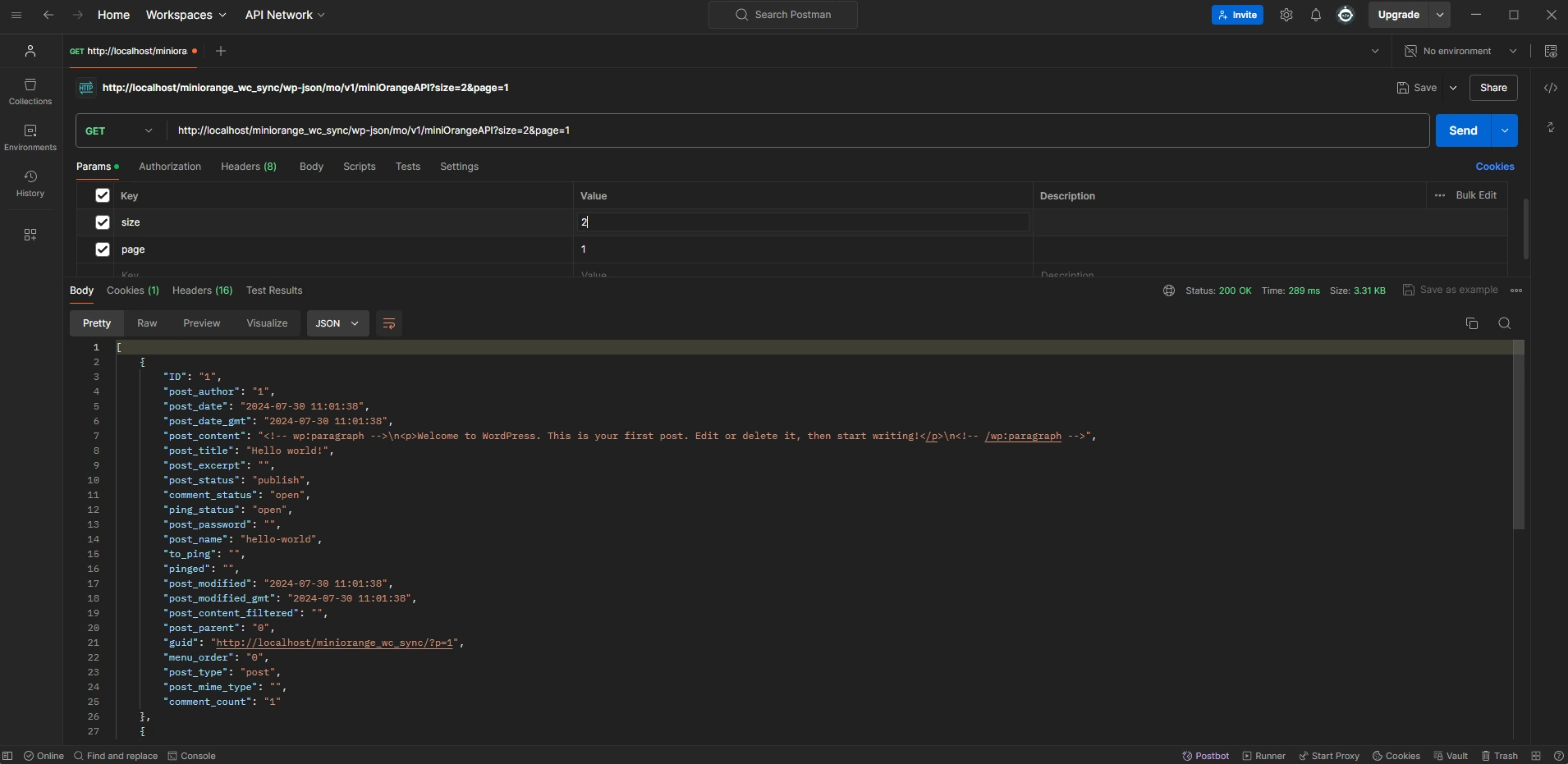
Task: Open the network globe icon near Status
Action: (1169, 291)
